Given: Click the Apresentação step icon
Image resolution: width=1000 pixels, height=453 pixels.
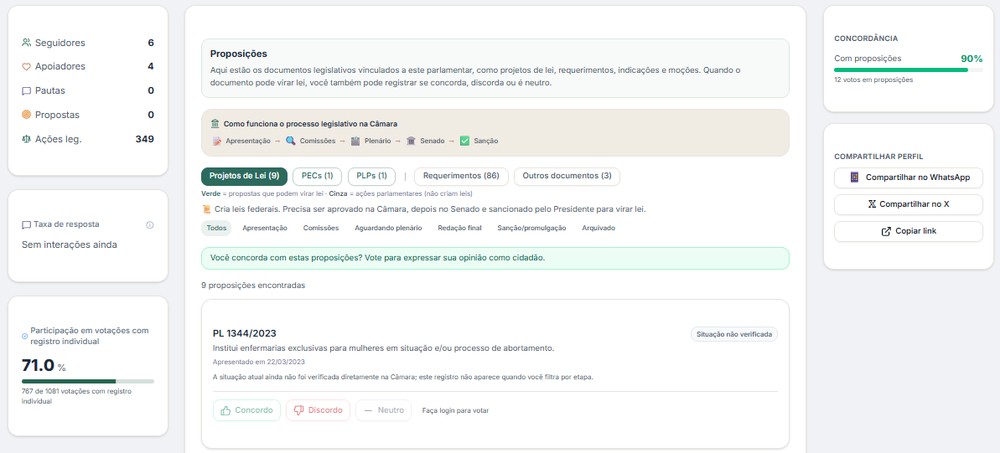Looking at the screenshot, I should (217, 140).
